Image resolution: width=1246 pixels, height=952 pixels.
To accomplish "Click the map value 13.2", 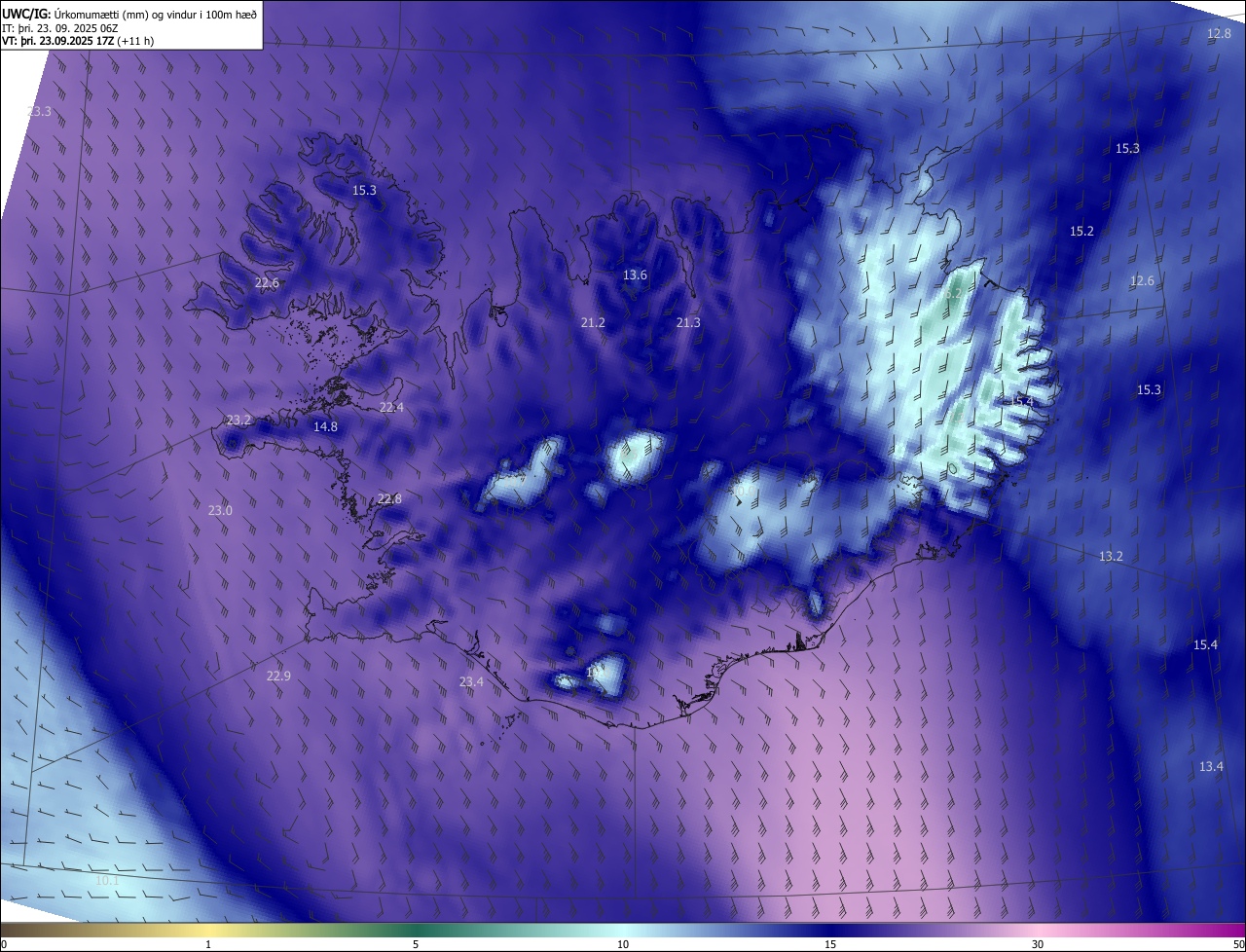I will [1111, 557].
